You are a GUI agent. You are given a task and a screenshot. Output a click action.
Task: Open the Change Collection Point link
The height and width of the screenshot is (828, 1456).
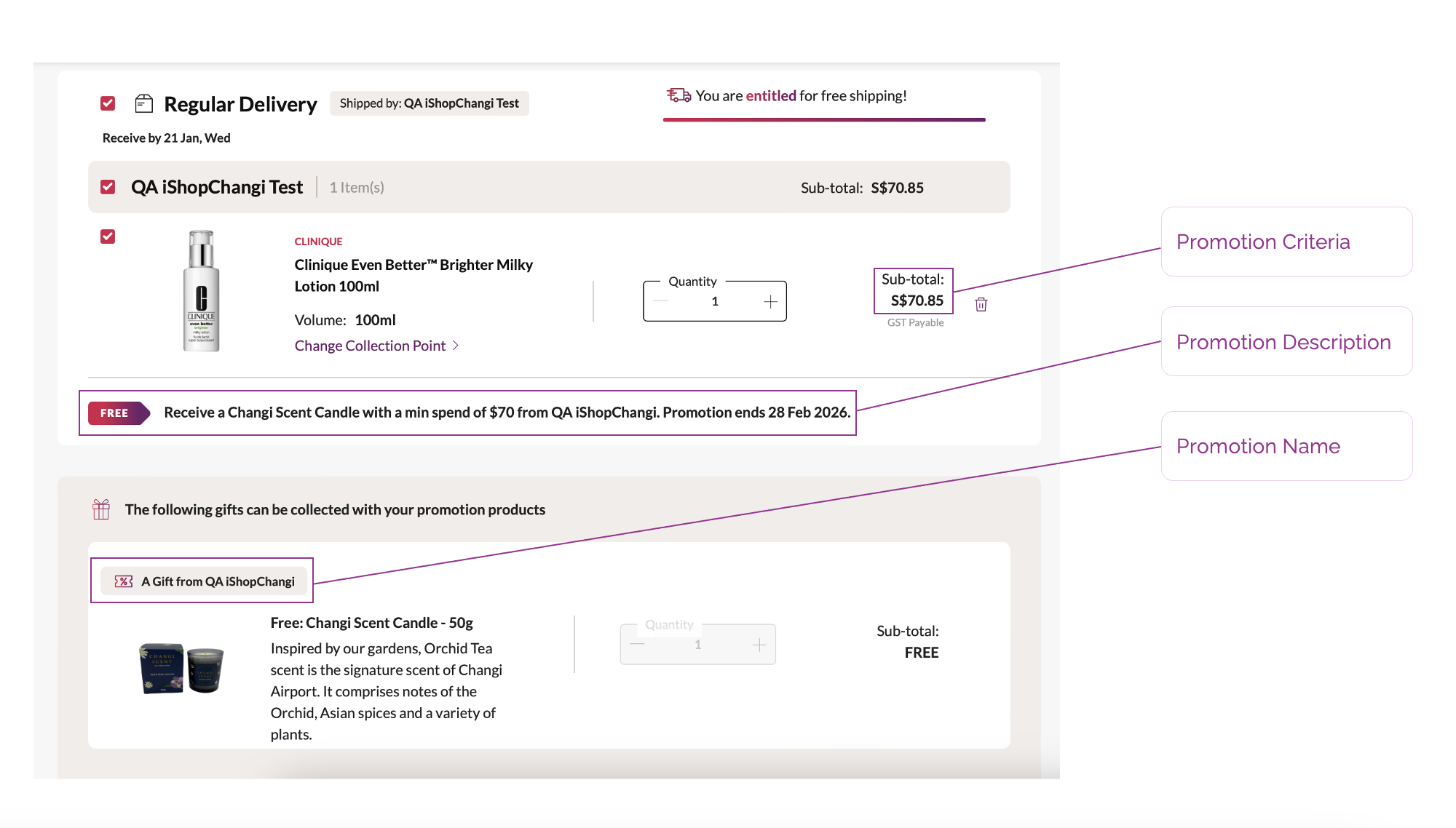click(370, 346)
